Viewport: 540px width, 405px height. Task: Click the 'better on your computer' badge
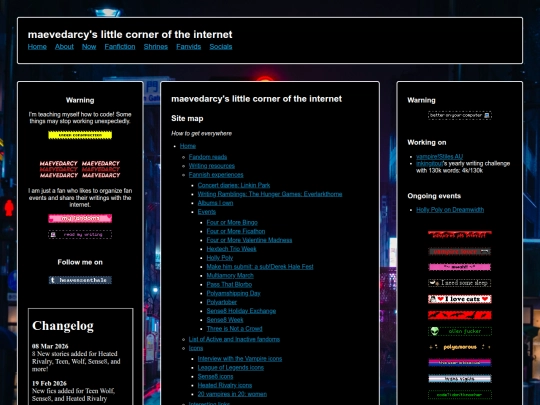[460, 115]
